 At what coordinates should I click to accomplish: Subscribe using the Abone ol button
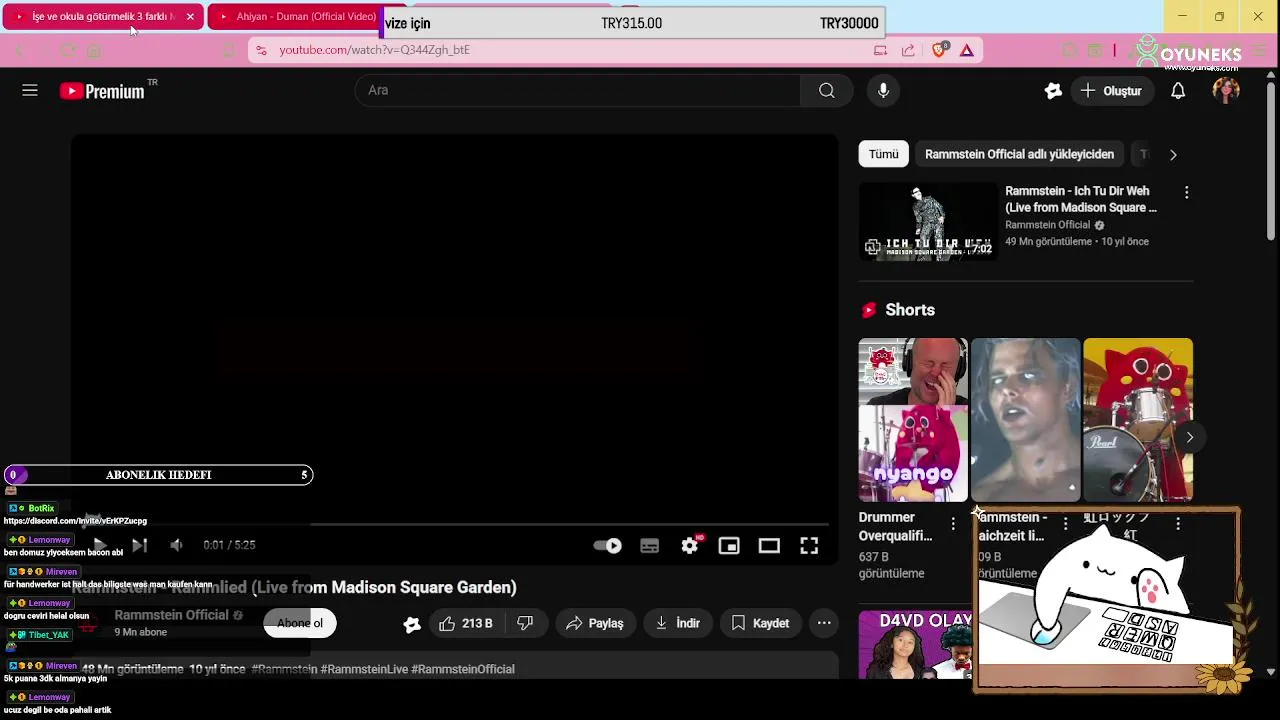tap(300, 623)
